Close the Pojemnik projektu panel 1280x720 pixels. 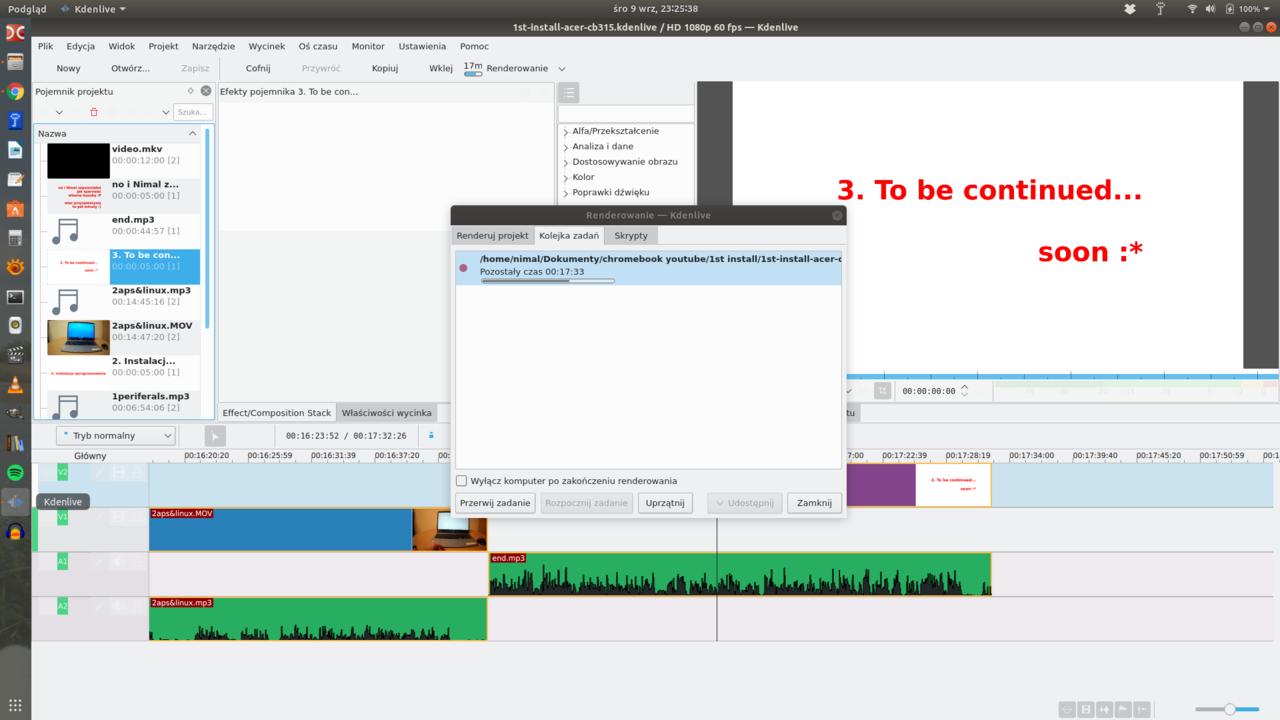[206, 91]
